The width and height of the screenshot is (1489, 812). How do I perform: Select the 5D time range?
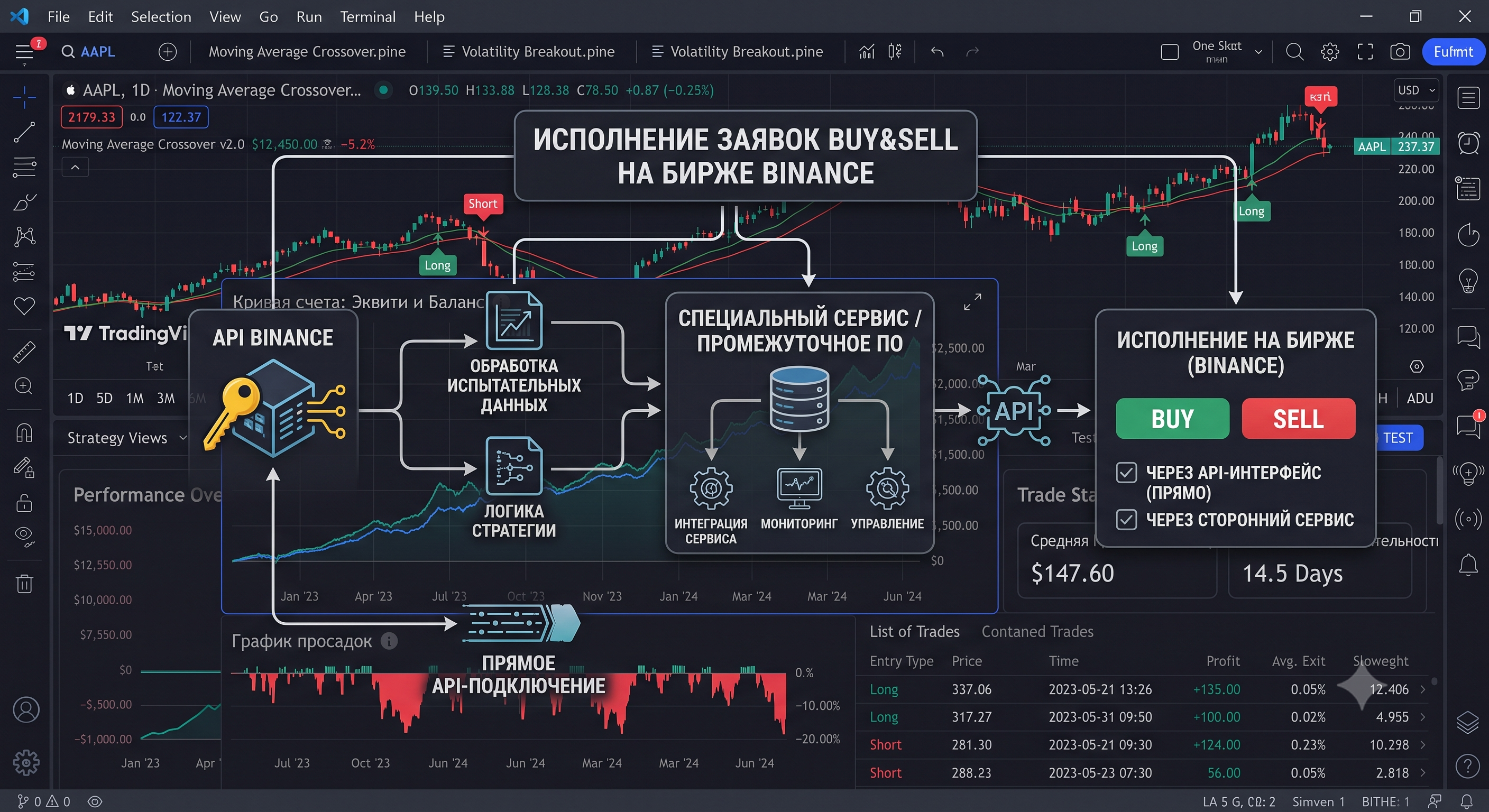[104, 398]
